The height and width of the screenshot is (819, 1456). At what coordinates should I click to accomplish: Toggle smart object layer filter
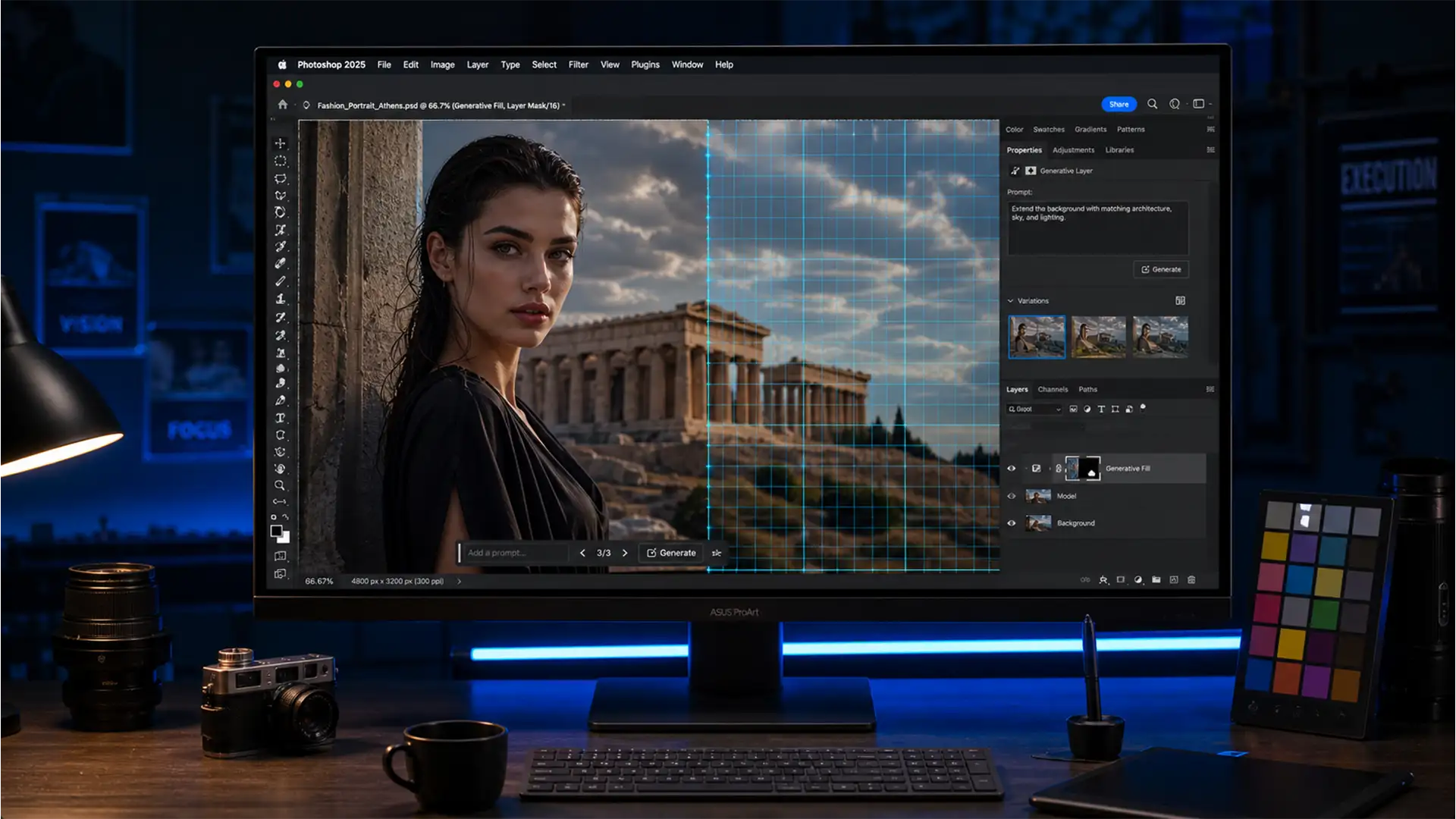(x=1129, y=409)
